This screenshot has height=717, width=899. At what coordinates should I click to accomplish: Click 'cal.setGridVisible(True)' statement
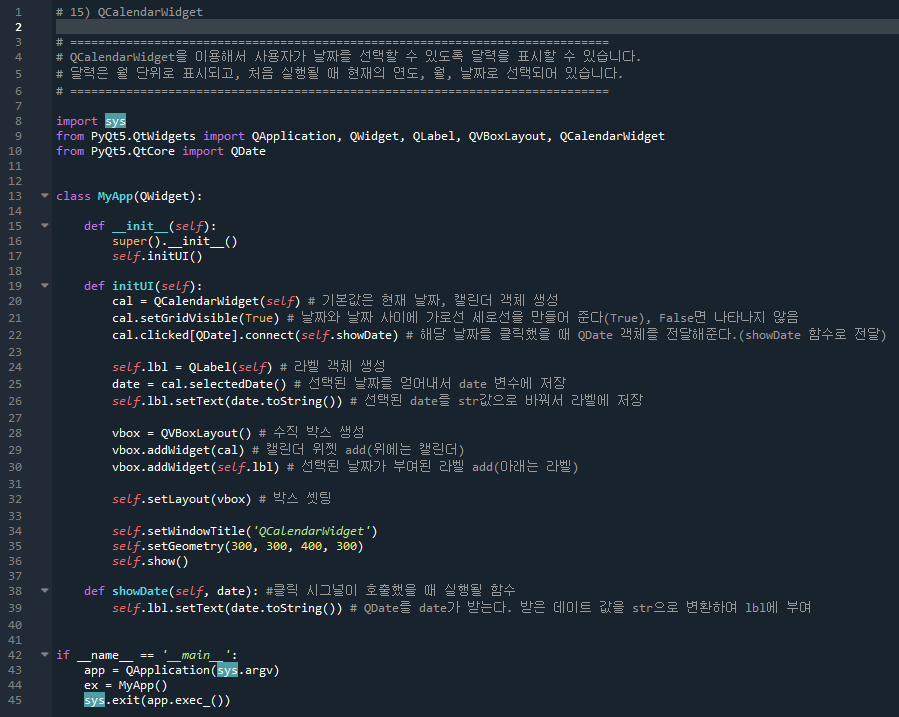(196, 318)
